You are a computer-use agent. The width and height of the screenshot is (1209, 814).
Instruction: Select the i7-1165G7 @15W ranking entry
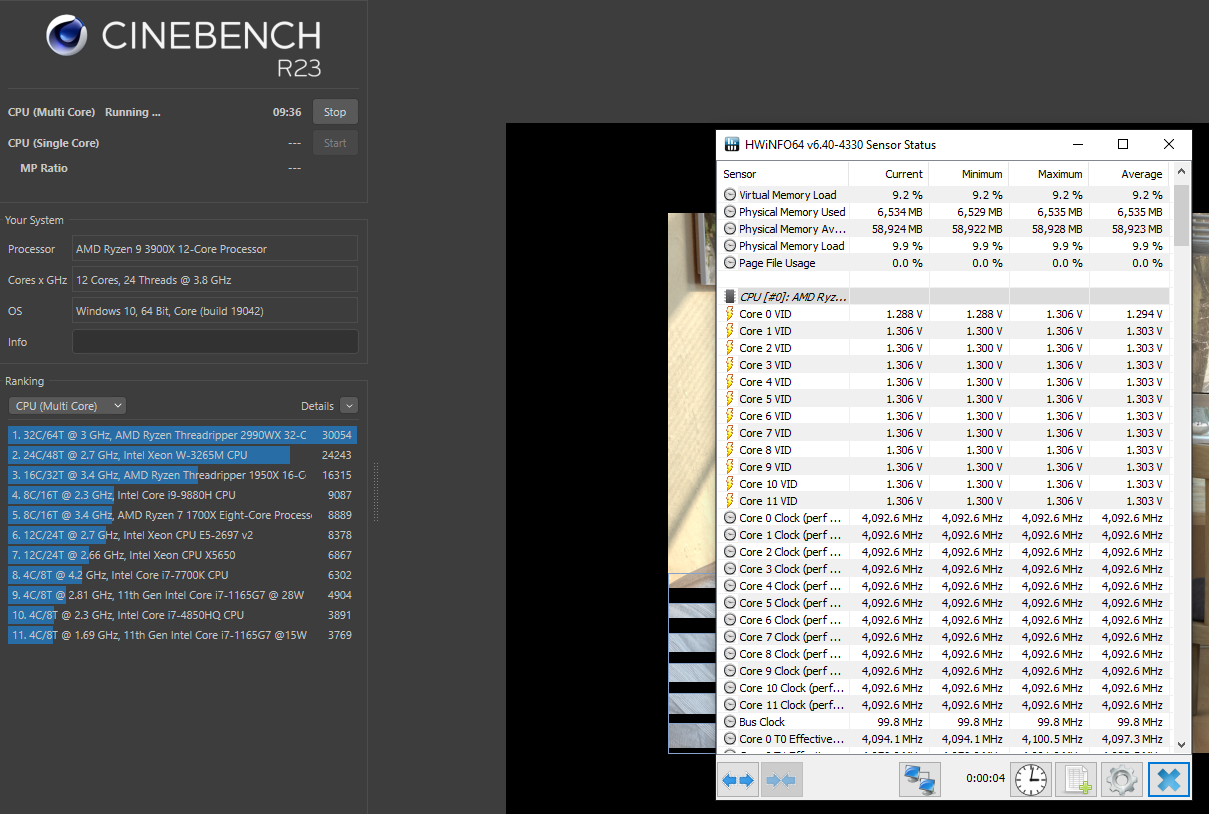point(182,635)
